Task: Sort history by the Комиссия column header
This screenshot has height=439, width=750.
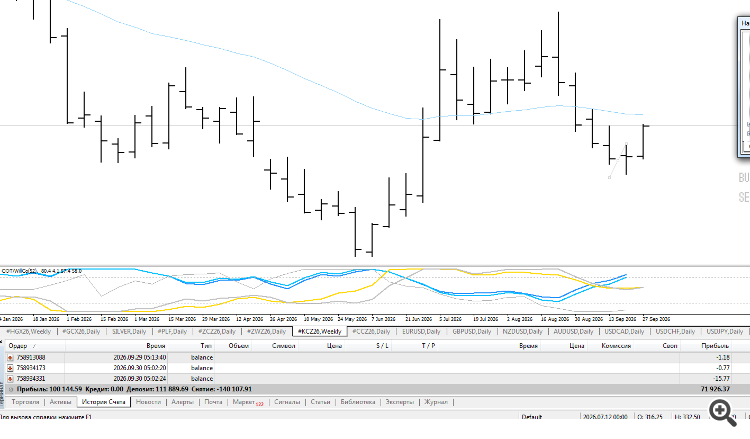Action: (616, 345)
